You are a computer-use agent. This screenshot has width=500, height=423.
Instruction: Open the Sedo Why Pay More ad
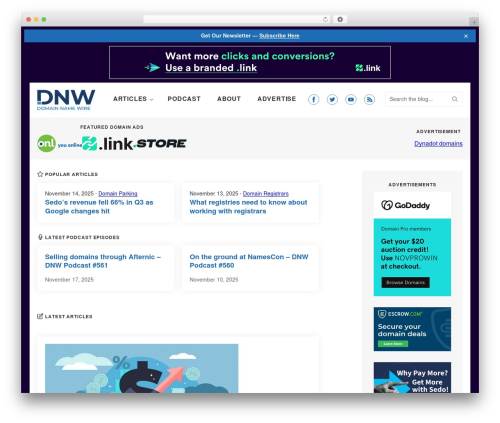point(412,378)
